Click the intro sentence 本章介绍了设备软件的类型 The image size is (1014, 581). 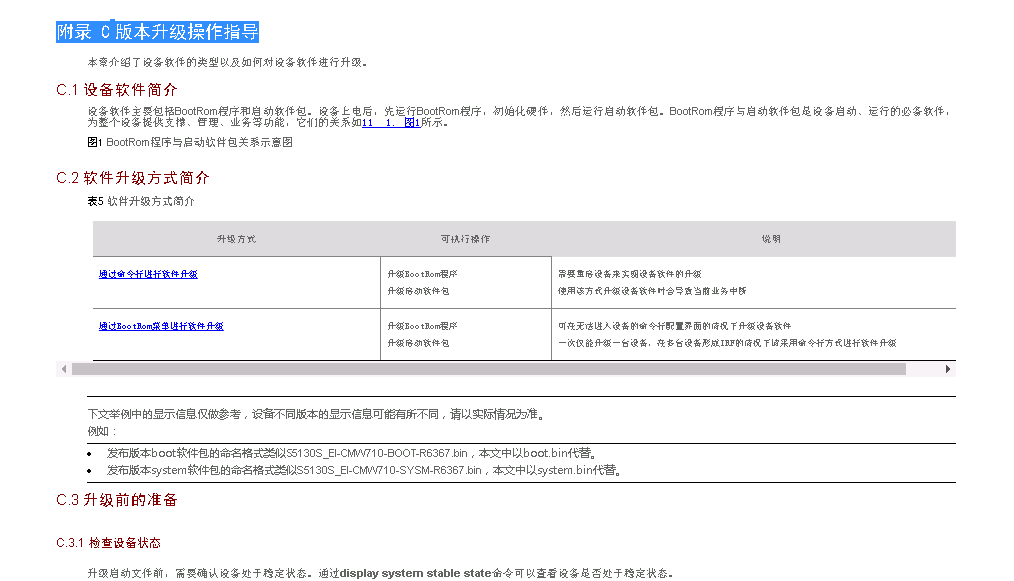pos(228,63)
